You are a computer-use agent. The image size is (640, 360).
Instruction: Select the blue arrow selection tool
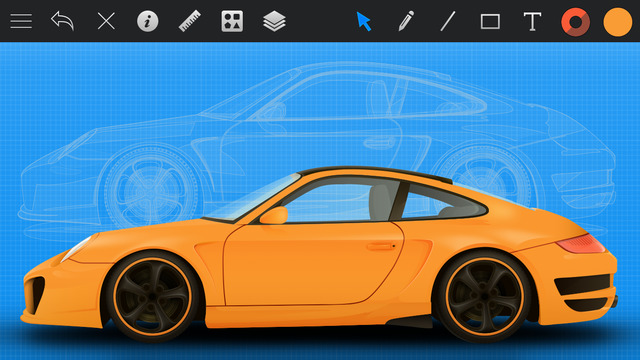pyautogui.click(x=363, y=21)
